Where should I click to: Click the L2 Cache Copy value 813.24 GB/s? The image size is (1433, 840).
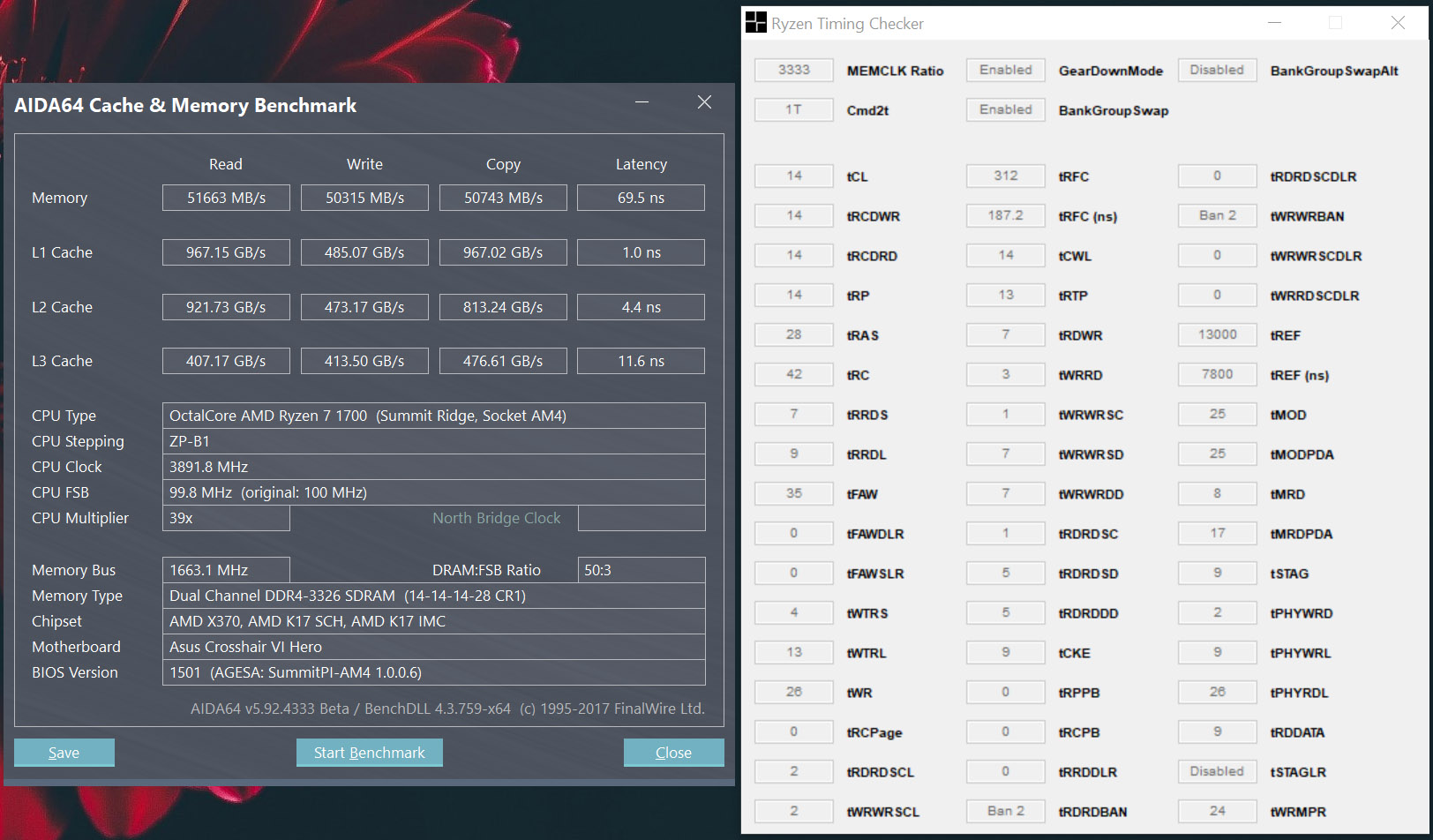pyautogui.click(x=503, y=307)
